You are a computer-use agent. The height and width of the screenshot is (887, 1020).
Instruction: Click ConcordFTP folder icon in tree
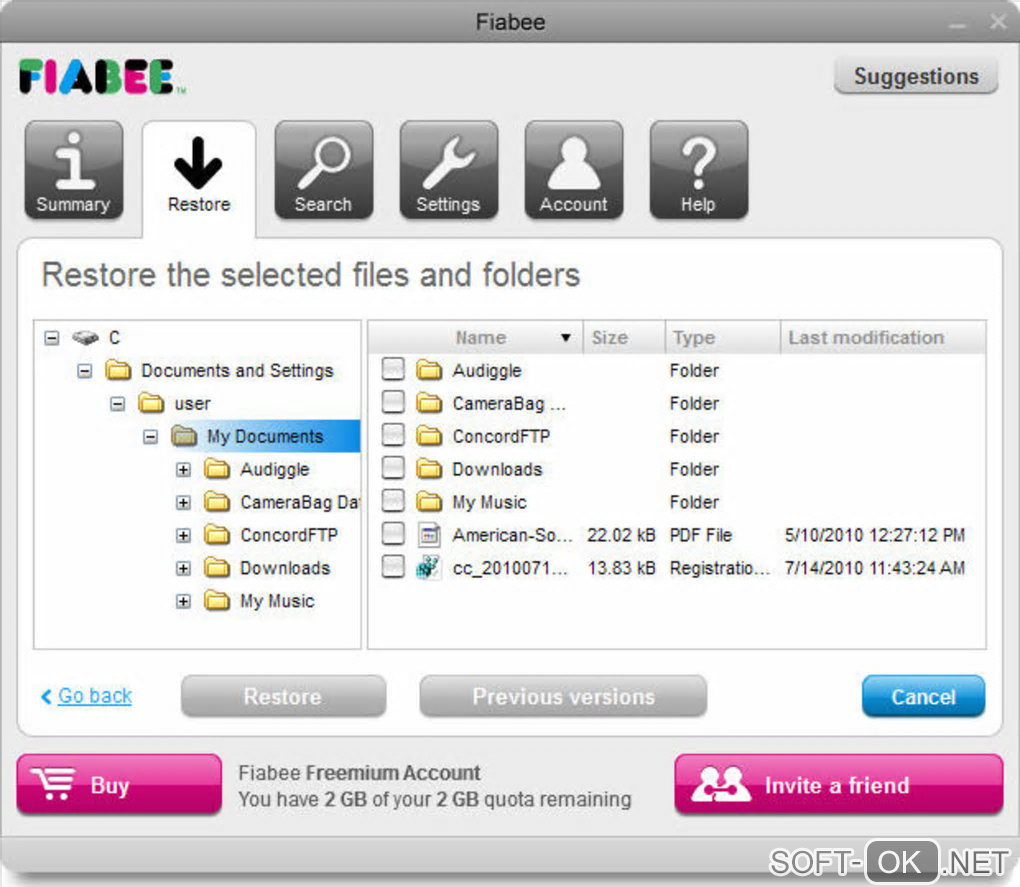coord(217,535)
